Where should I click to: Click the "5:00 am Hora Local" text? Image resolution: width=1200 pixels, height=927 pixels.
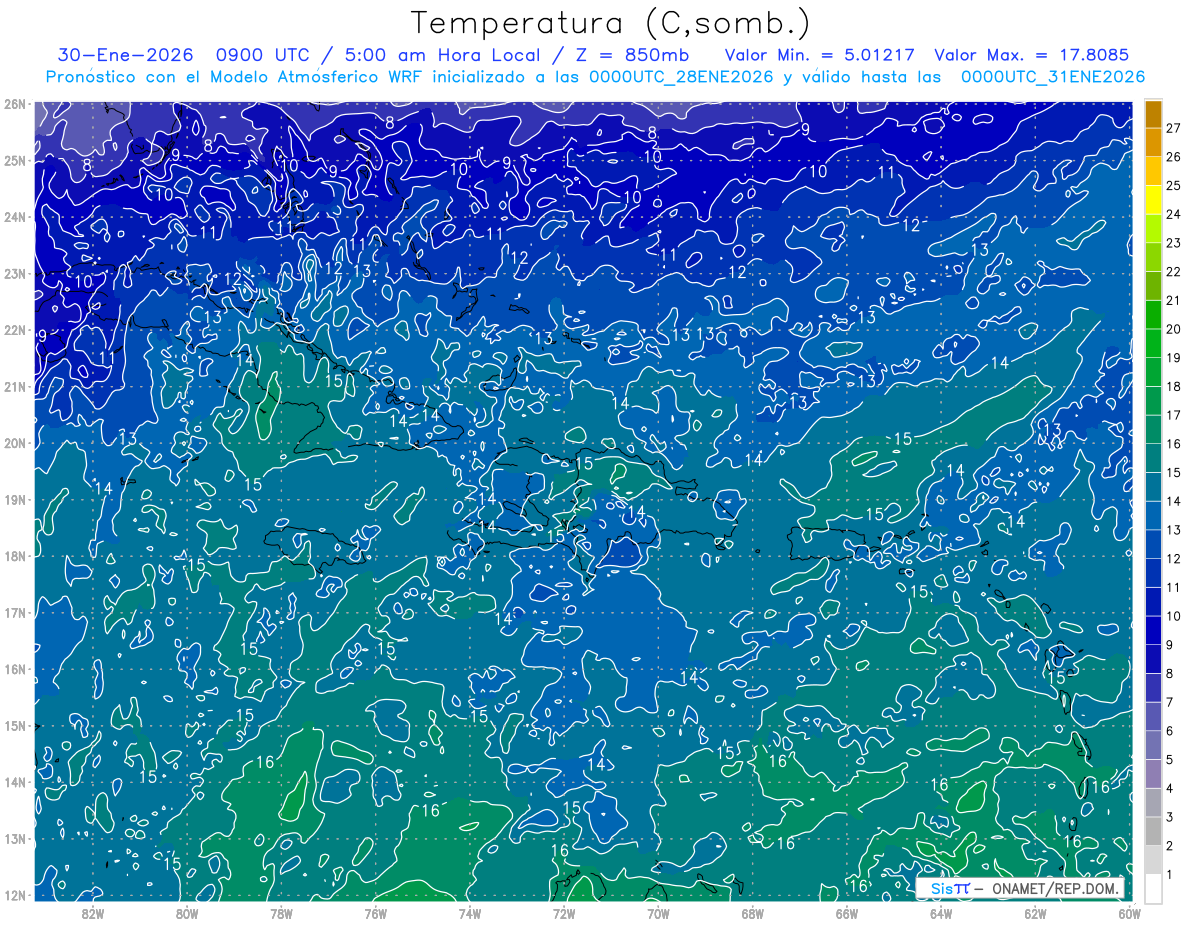[442, 55]
